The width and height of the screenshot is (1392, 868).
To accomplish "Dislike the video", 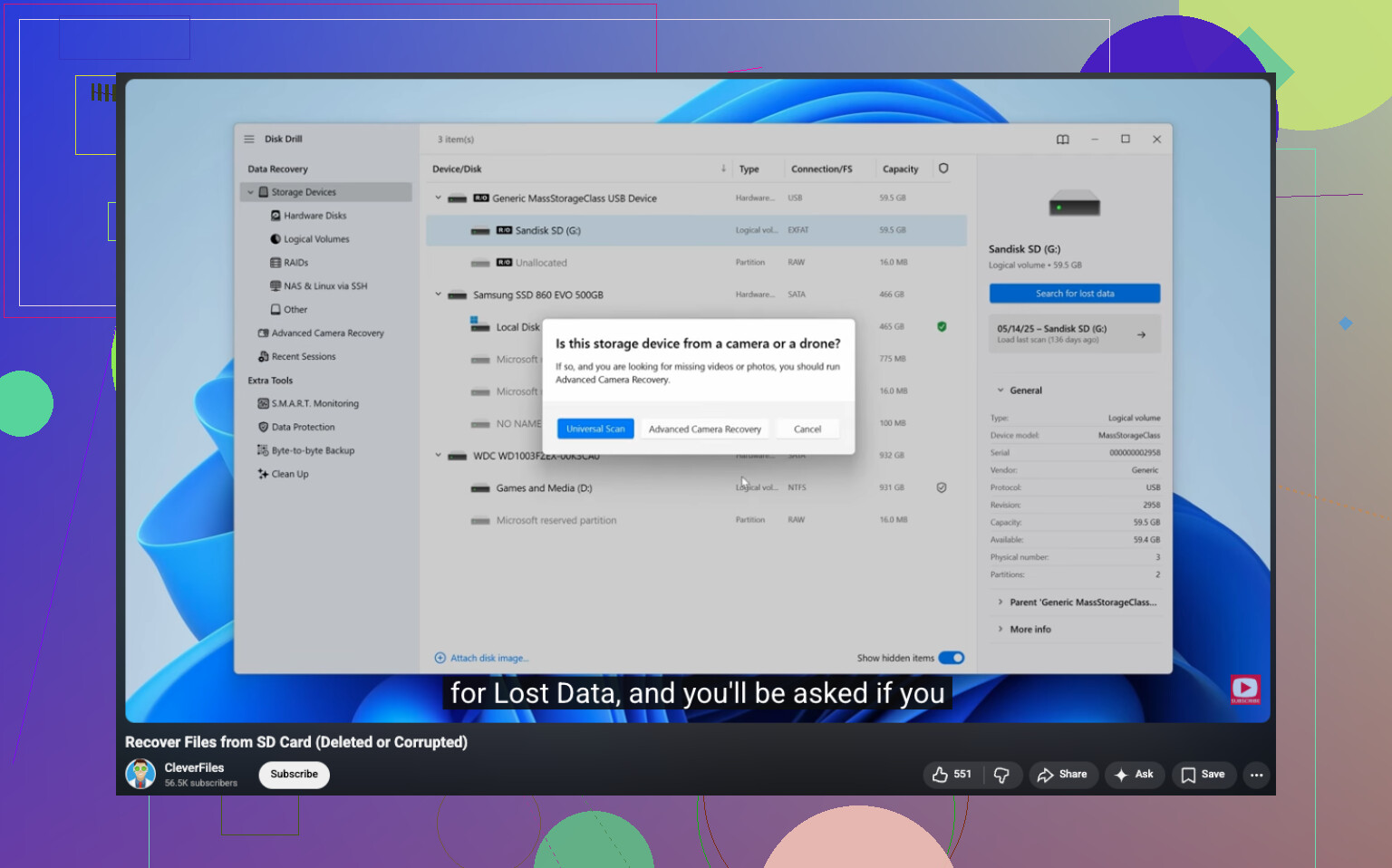I will [x=1001, y=775].
